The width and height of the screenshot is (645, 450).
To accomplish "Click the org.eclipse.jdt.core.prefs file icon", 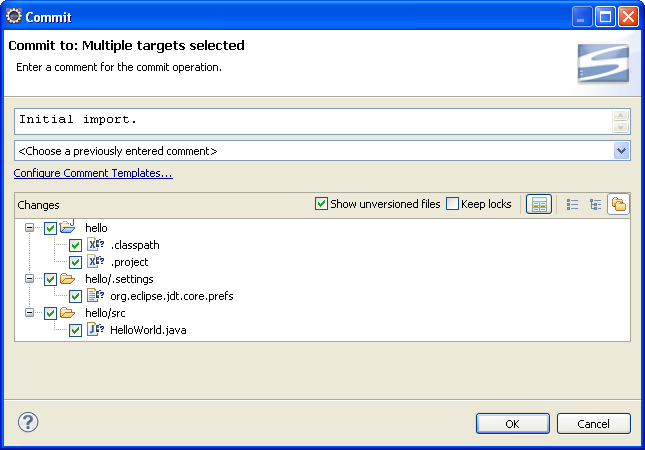I will pyautogui.click(x=95, y=296).
